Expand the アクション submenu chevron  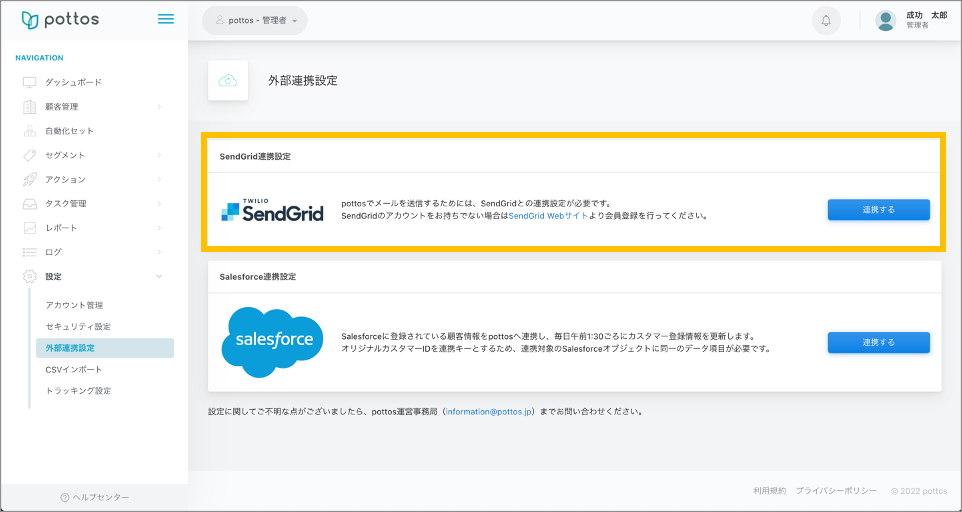[x=160, y=179]
